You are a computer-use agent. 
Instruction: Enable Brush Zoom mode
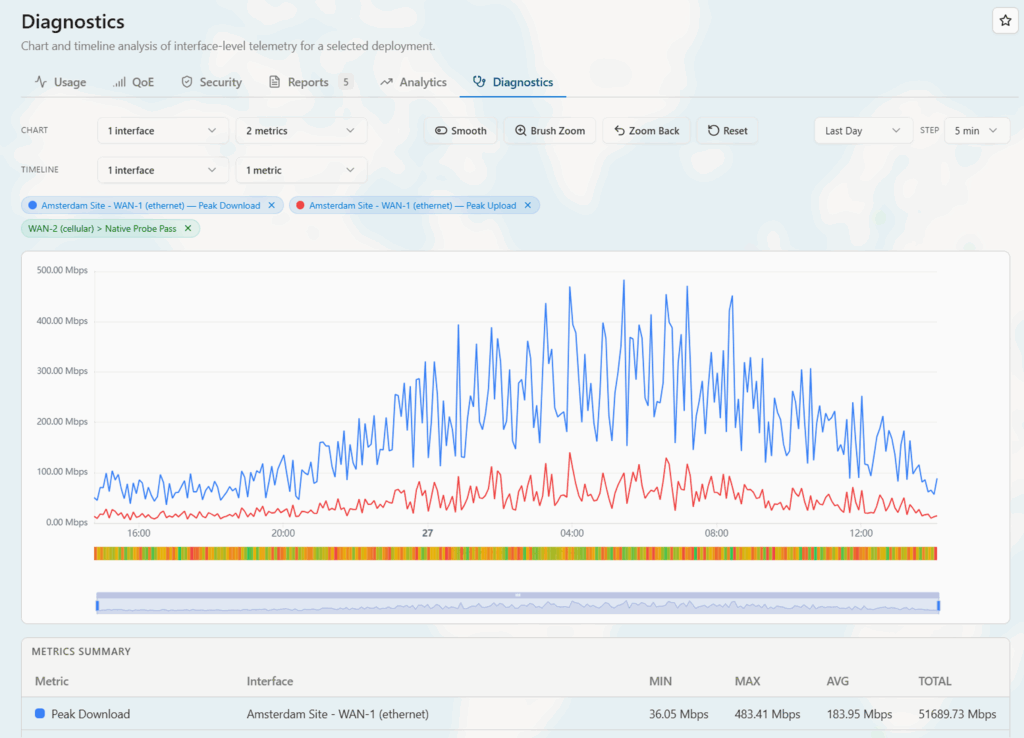coord(550,131)
